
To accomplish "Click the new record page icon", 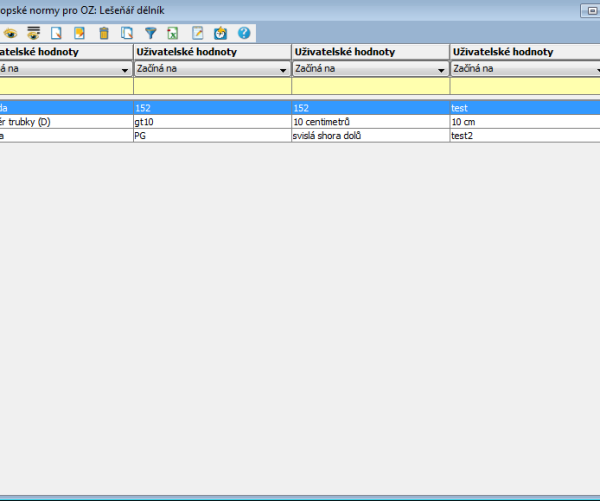I will point(57,33).
